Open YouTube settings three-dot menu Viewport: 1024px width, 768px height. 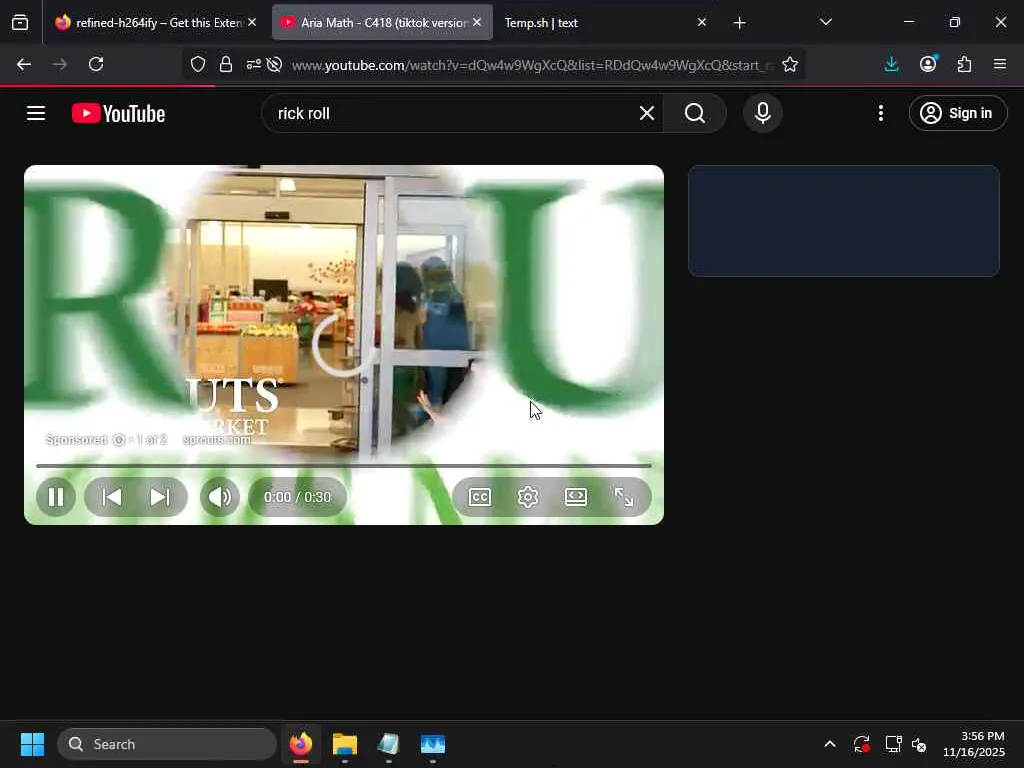(881, 113)
